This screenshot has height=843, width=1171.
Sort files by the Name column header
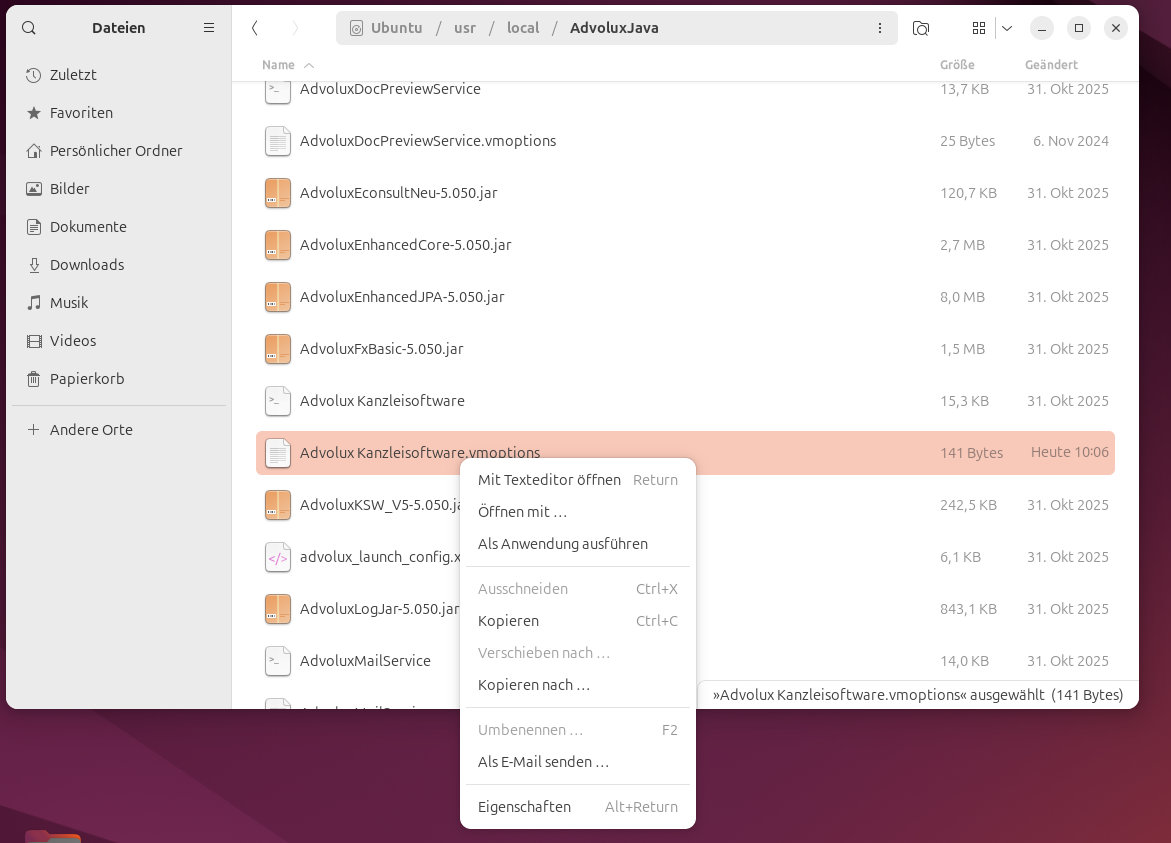[278, 65]
